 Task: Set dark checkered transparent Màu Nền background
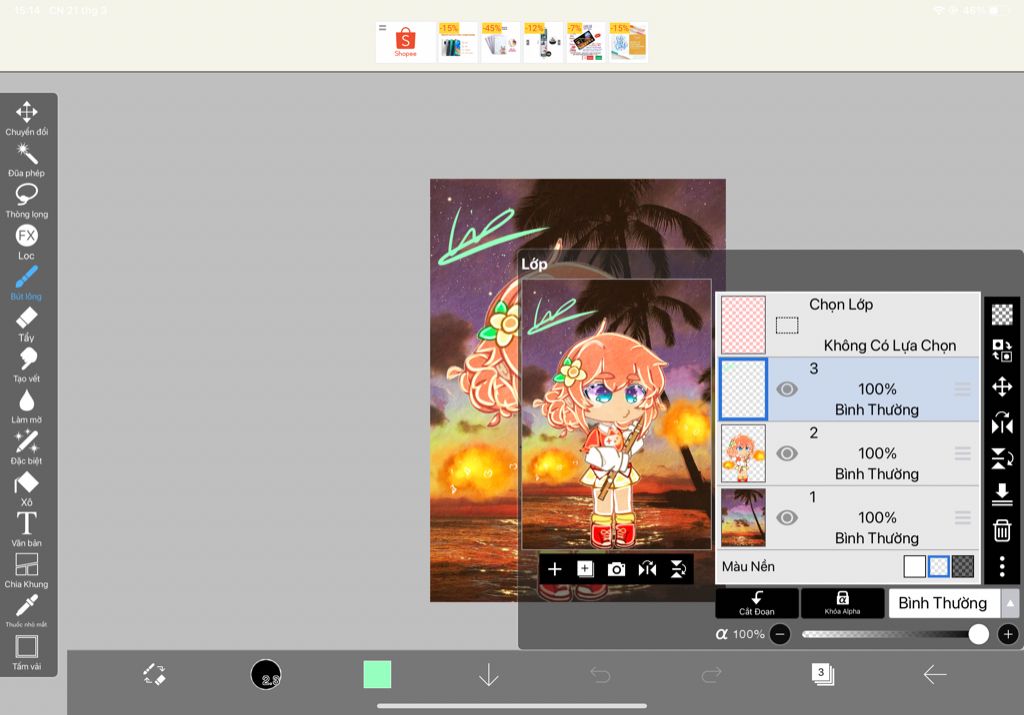[963, 566]
